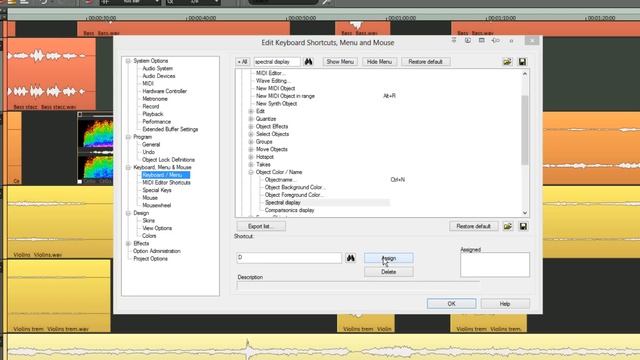This screenshot has height=360, width=640.
Task: Click the Assigned shortcuts list box
Action: 495,265
